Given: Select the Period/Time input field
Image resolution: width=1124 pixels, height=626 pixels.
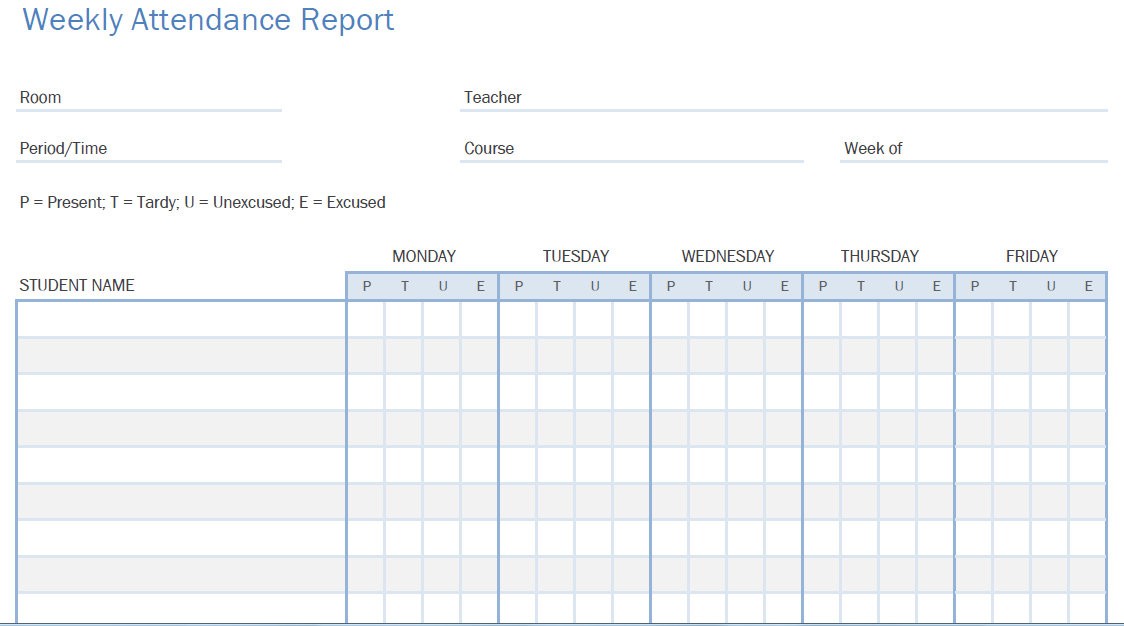Looking at the screenshot, I should click(148, 148).
